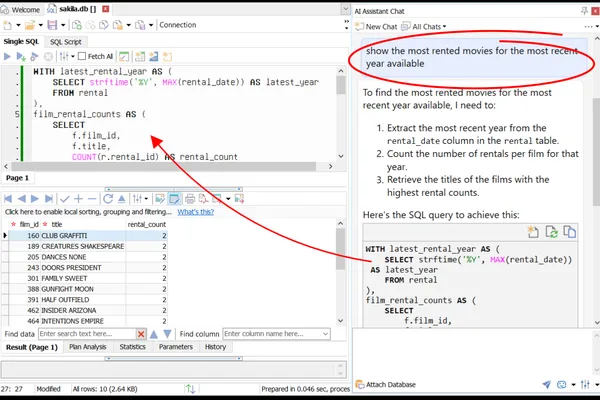The image size is (600, 400).
Task: Open the History tab
Action: point(215,347)
